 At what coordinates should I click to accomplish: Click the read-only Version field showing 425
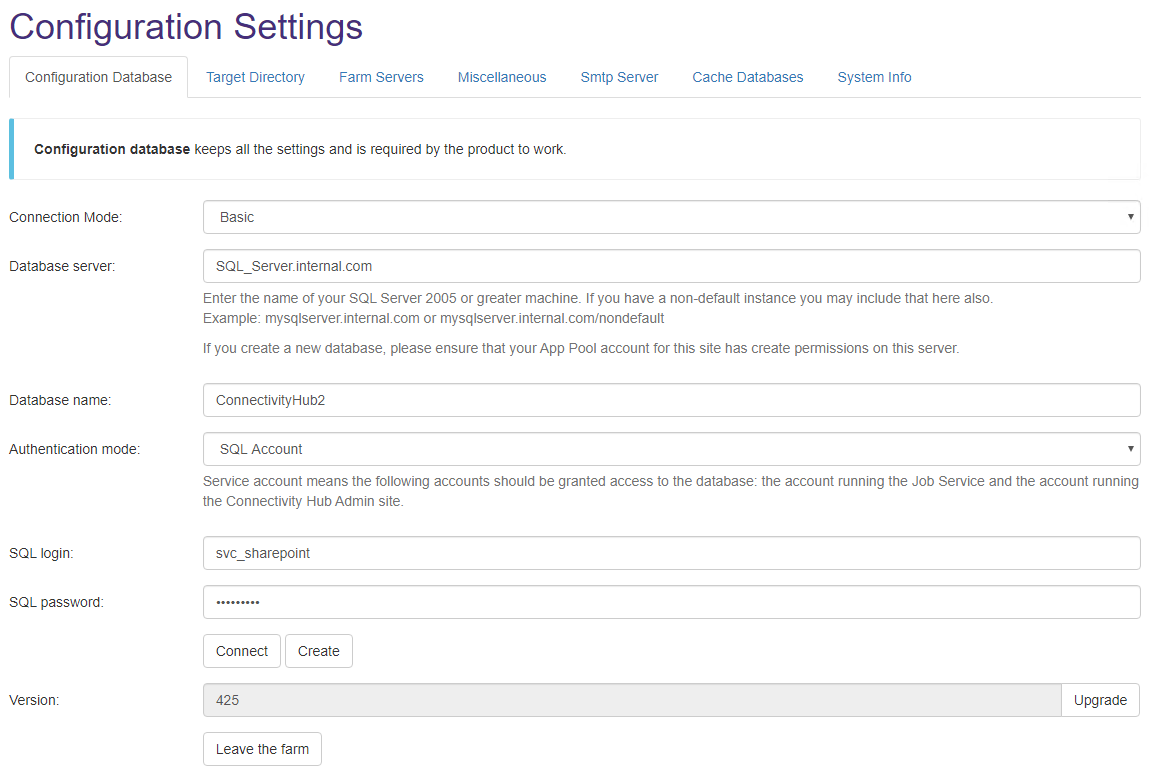coord(631,700)
